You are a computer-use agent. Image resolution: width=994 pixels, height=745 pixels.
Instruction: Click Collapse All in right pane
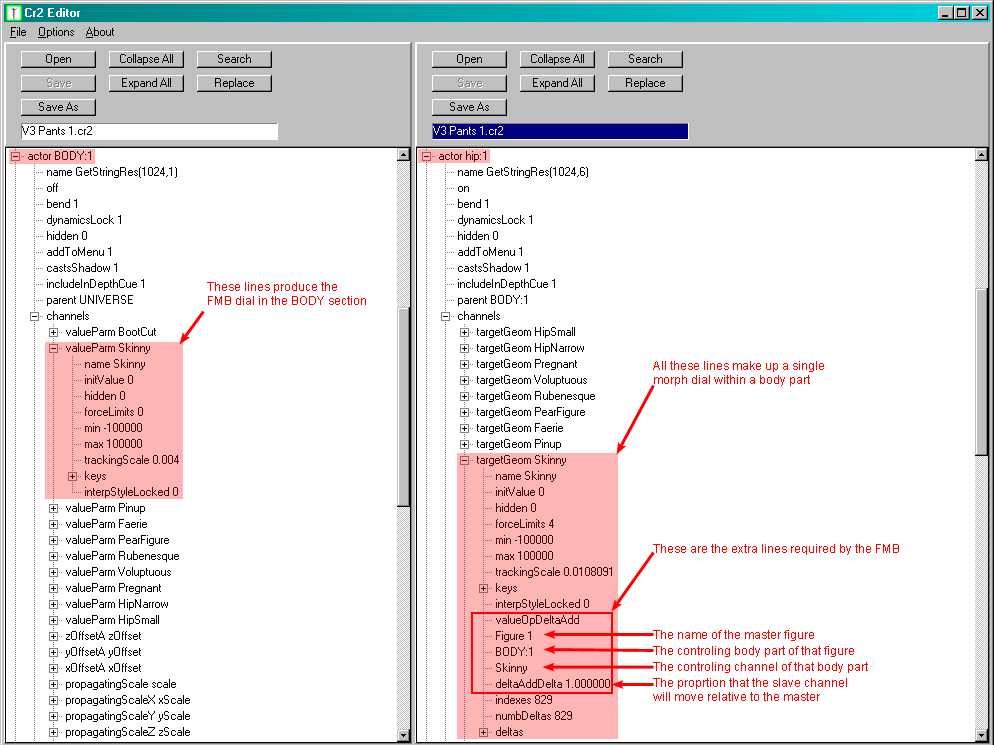557,59
